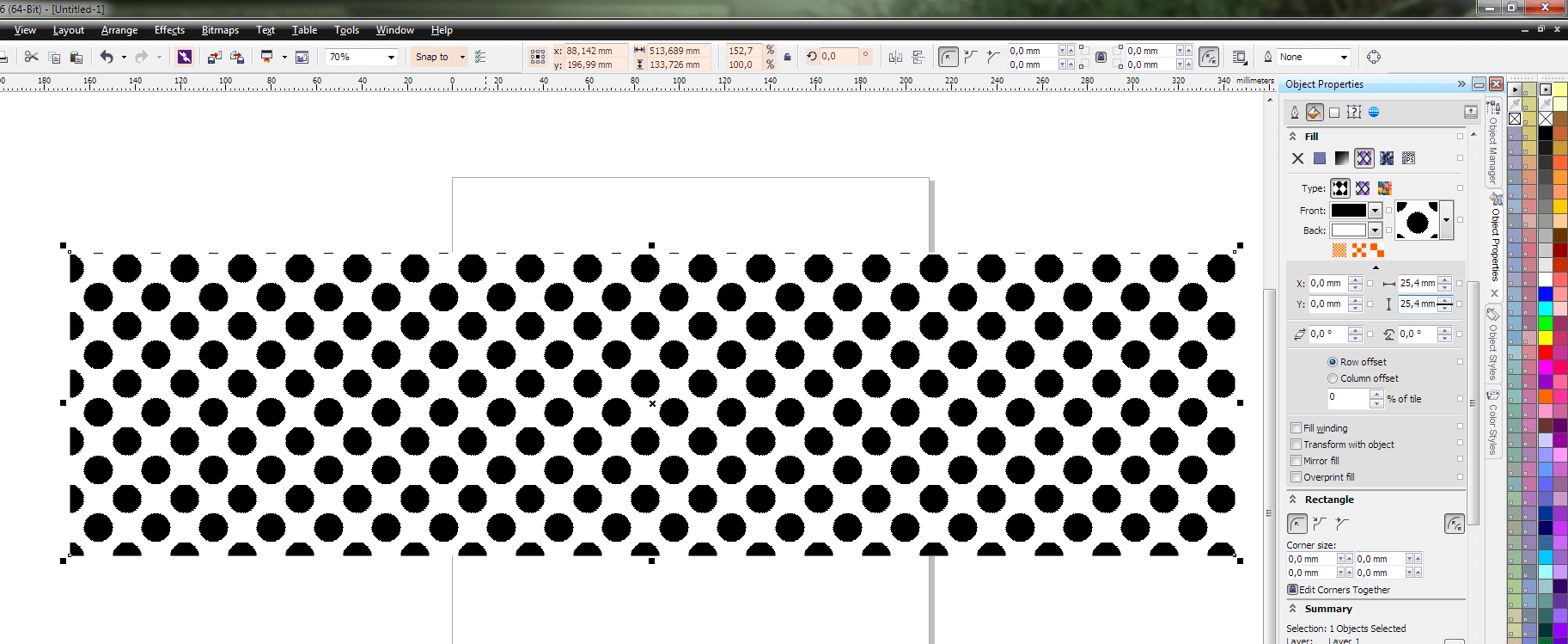Viewport: 1568px width, 644px height.
Task: Click the Welcome screen icon
Action: coord(302,57)
